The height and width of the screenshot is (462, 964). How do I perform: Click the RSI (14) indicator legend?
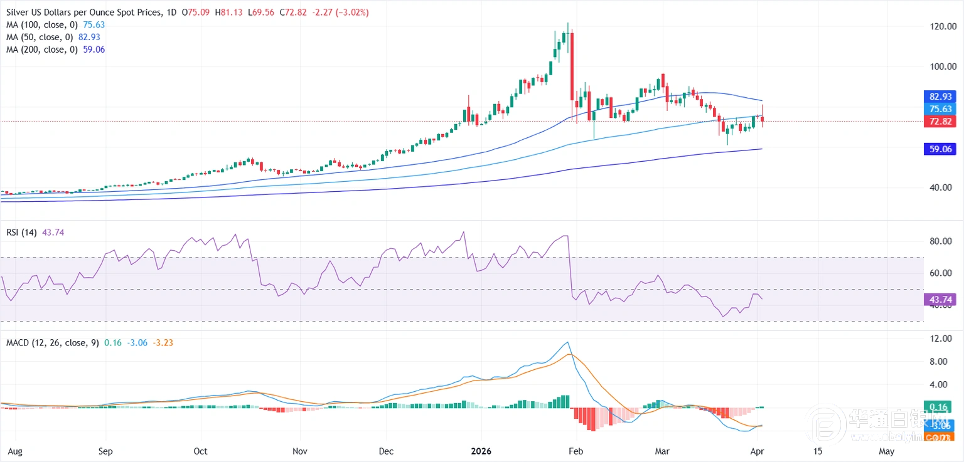(x=21, y=231)
